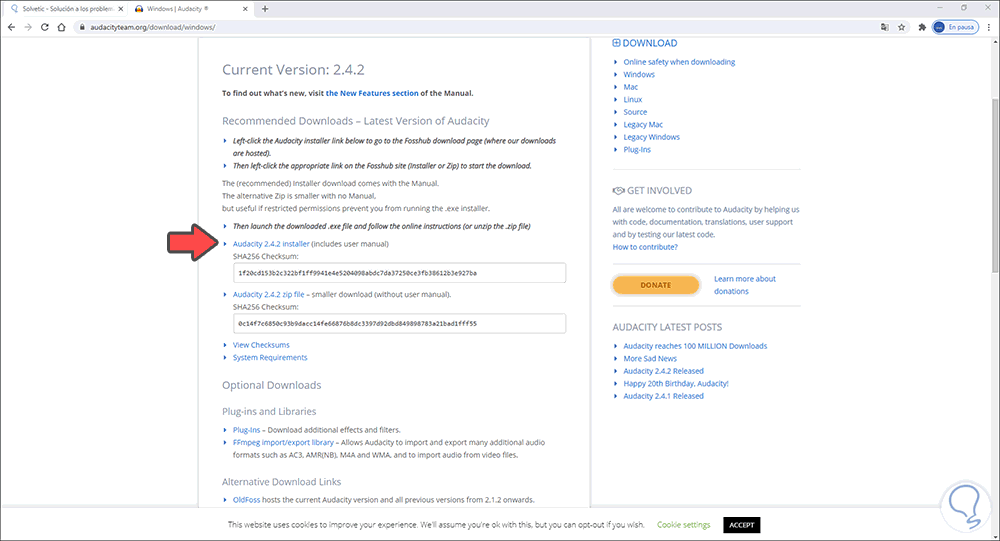The height and width of the screenshot is (541, 1000).
Task: Open Learn more about donations link
Action: click(x=744, y=285)
